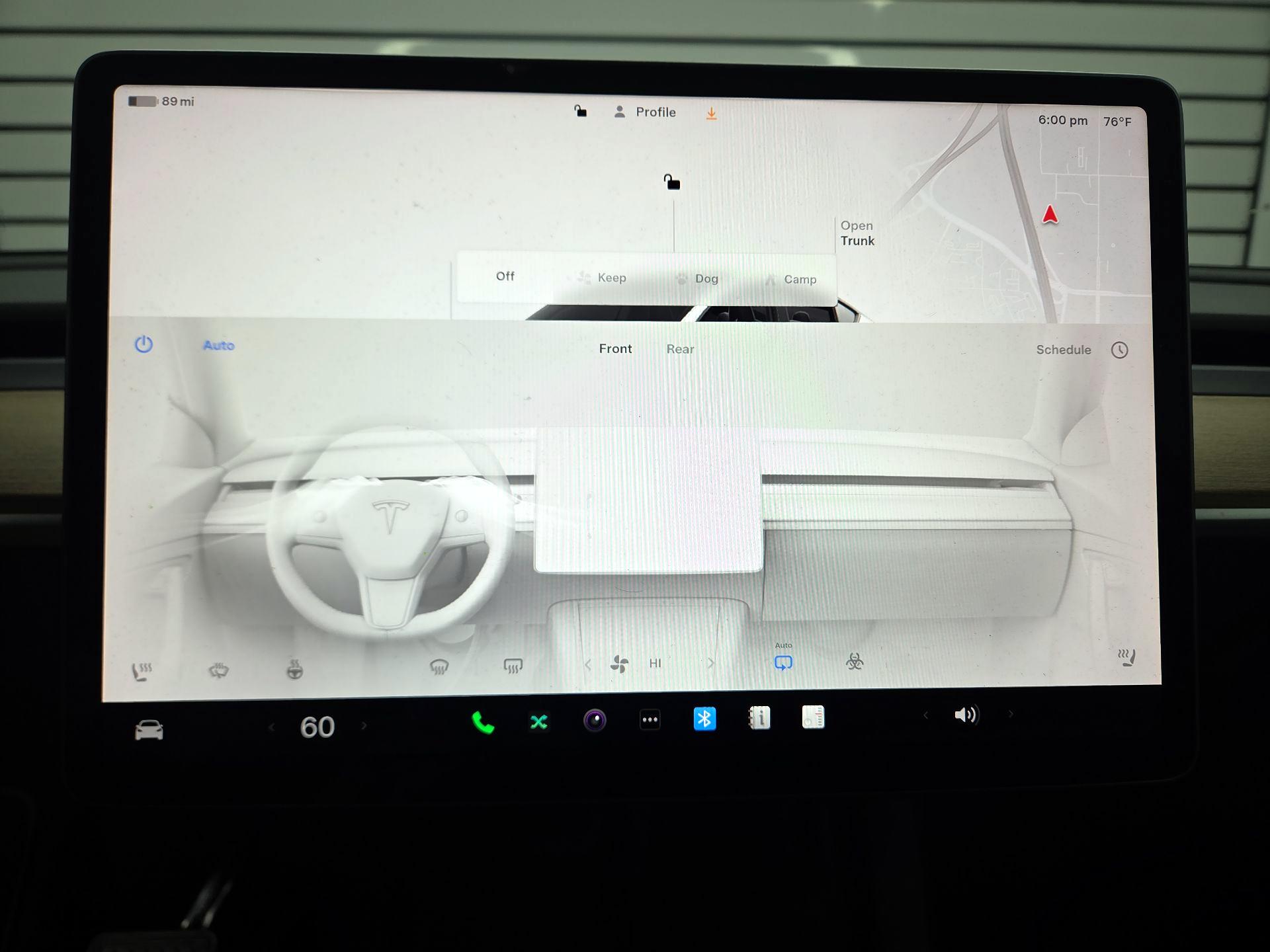This screenshot has width=1270, height=952.
Task: Open the Schedule settings
Action: coord(1063,350)
